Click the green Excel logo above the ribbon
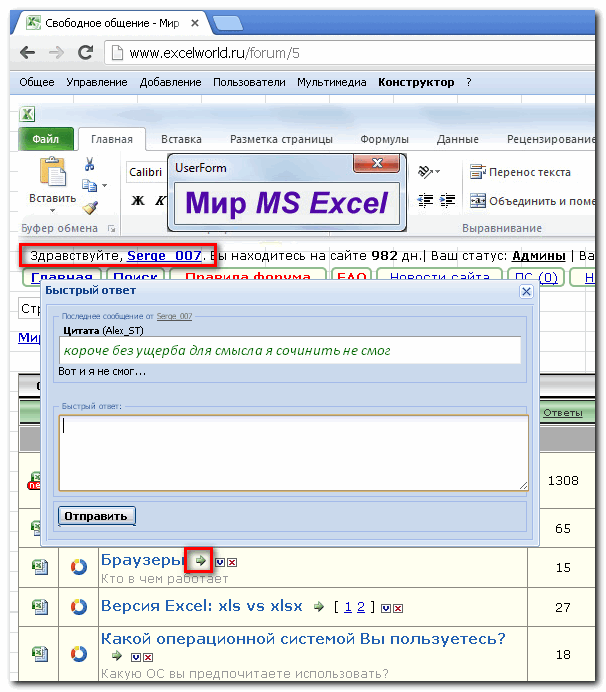Image resolution: width=606 pixels, height=692 pixels. (27, 114)
